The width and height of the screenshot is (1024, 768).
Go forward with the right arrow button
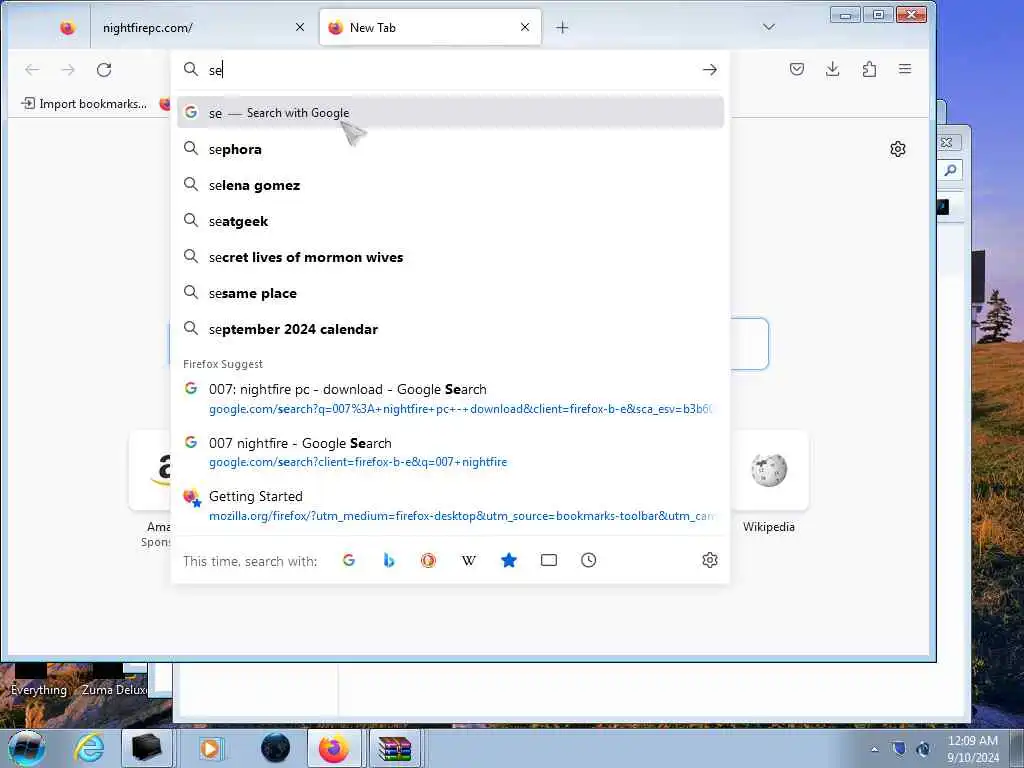(68, 70)
